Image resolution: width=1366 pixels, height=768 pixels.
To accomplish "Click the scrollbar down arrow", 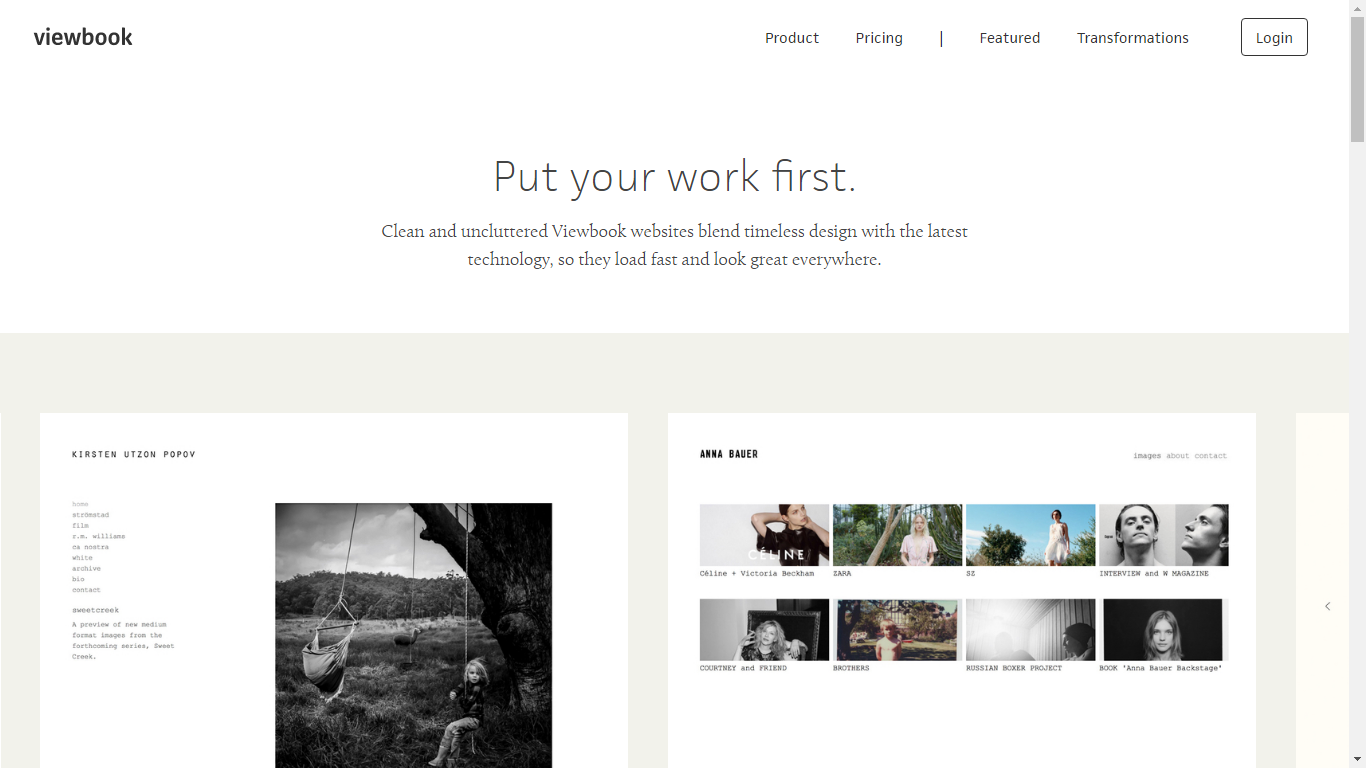I will (1357, 760).
